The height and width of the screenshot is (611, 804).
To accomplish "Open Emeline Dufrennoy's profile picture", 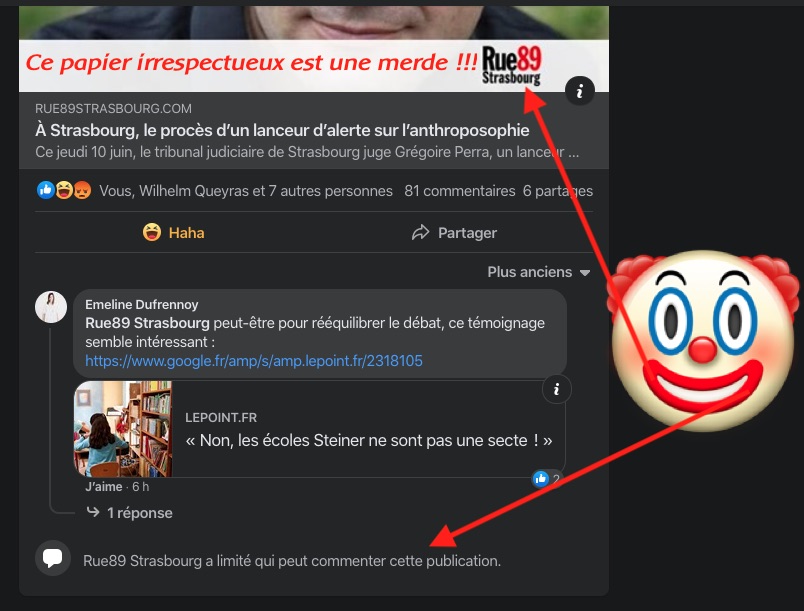I will click(51, 308).
